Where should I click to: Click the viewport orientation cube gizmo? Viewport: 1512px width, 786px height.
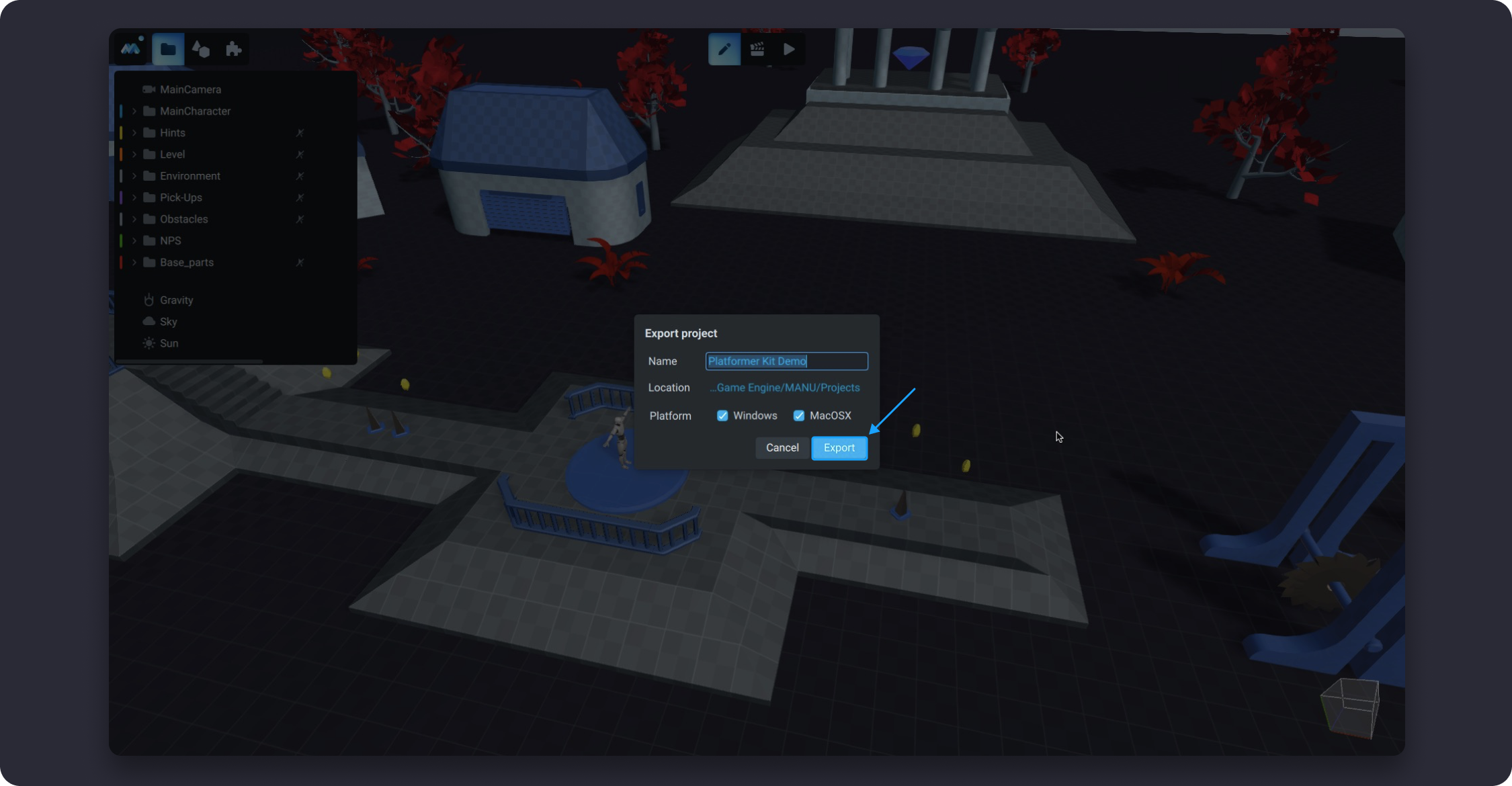point(1350,707)
